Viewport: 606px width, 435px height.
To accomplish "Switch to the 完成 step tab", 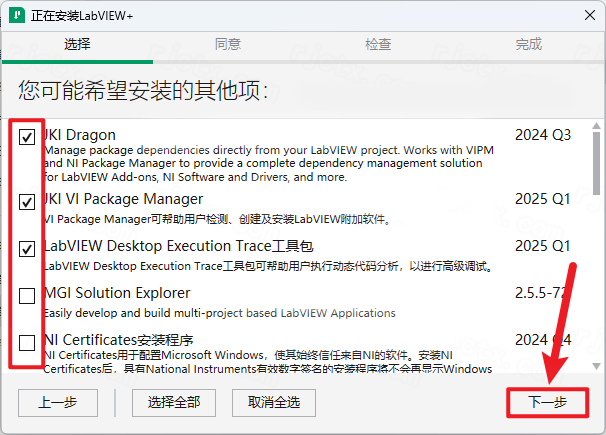I will (528, 44).
